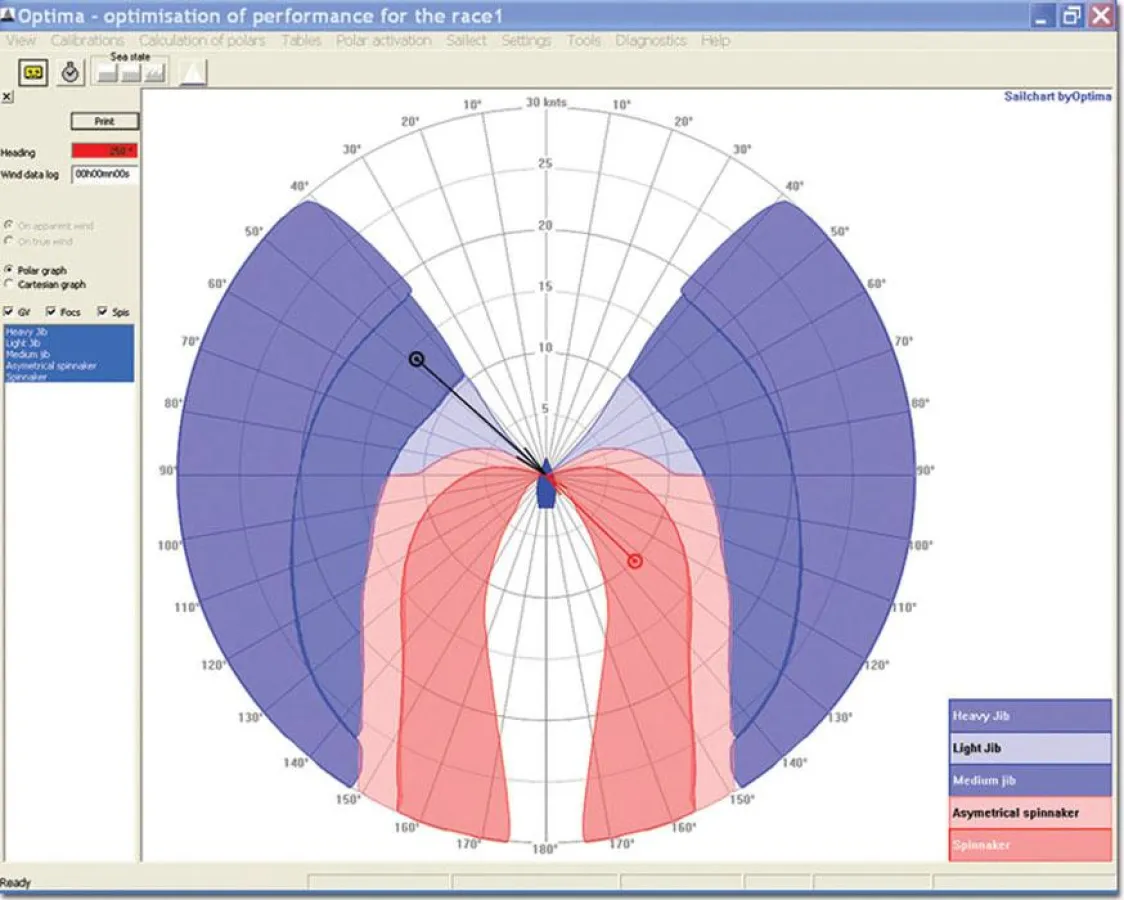The height and width of the screenshot is (900, 1124).
Task: Click the Heavy Jib legend color swatch
Action: (x=1028, y=715)
